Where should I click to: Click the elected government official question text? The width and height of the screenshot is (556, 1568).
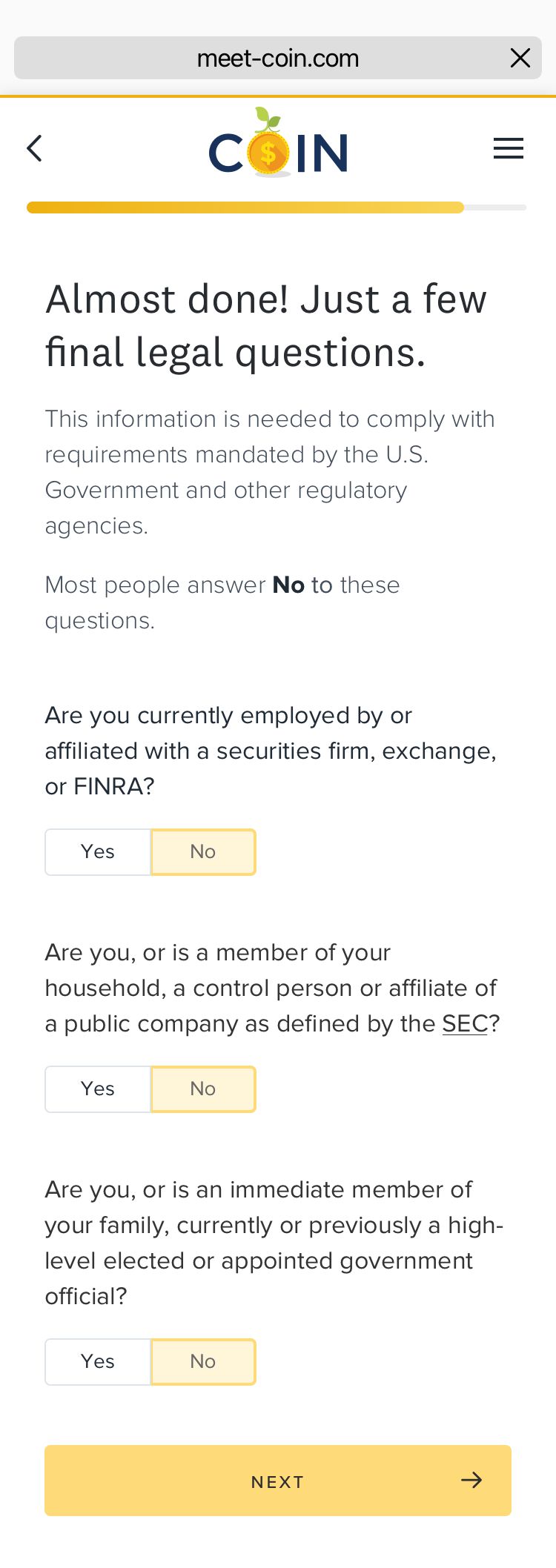pyautogui.click(x=274, y=1243)
